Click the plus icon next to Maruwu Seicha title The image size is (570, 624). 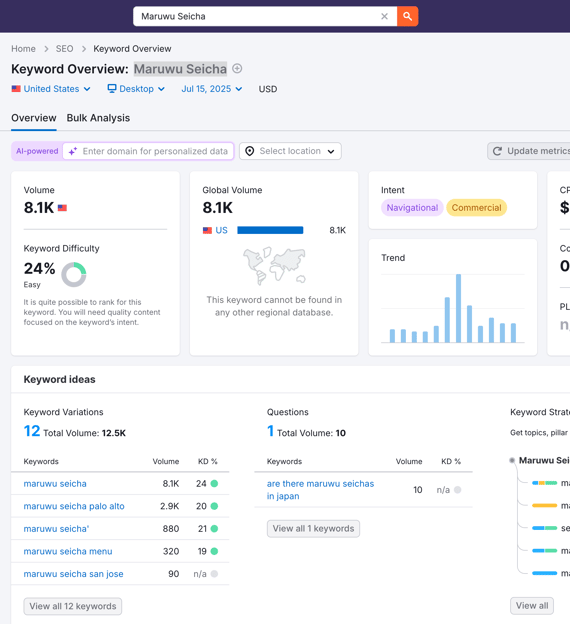[x=237, y=68]
